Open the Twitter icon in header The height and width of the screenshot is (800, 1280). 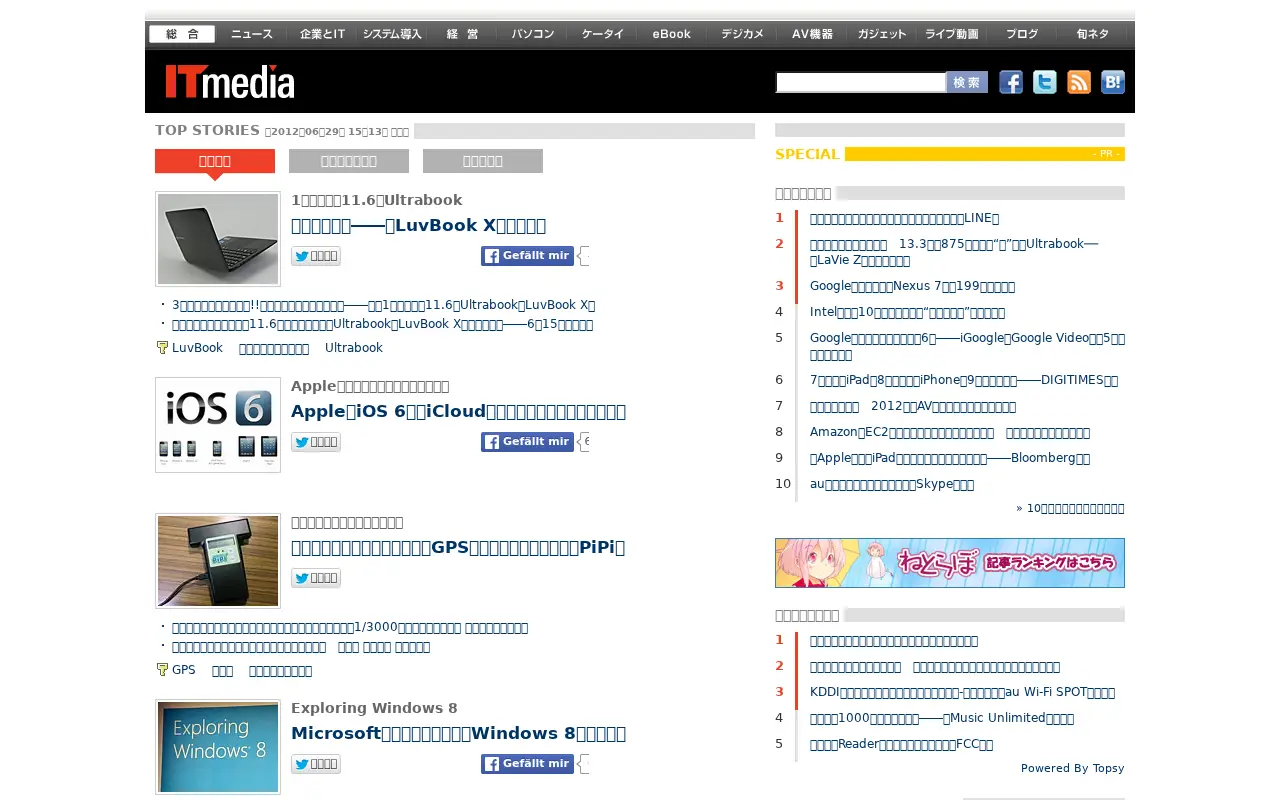[x=1045, y=82]
